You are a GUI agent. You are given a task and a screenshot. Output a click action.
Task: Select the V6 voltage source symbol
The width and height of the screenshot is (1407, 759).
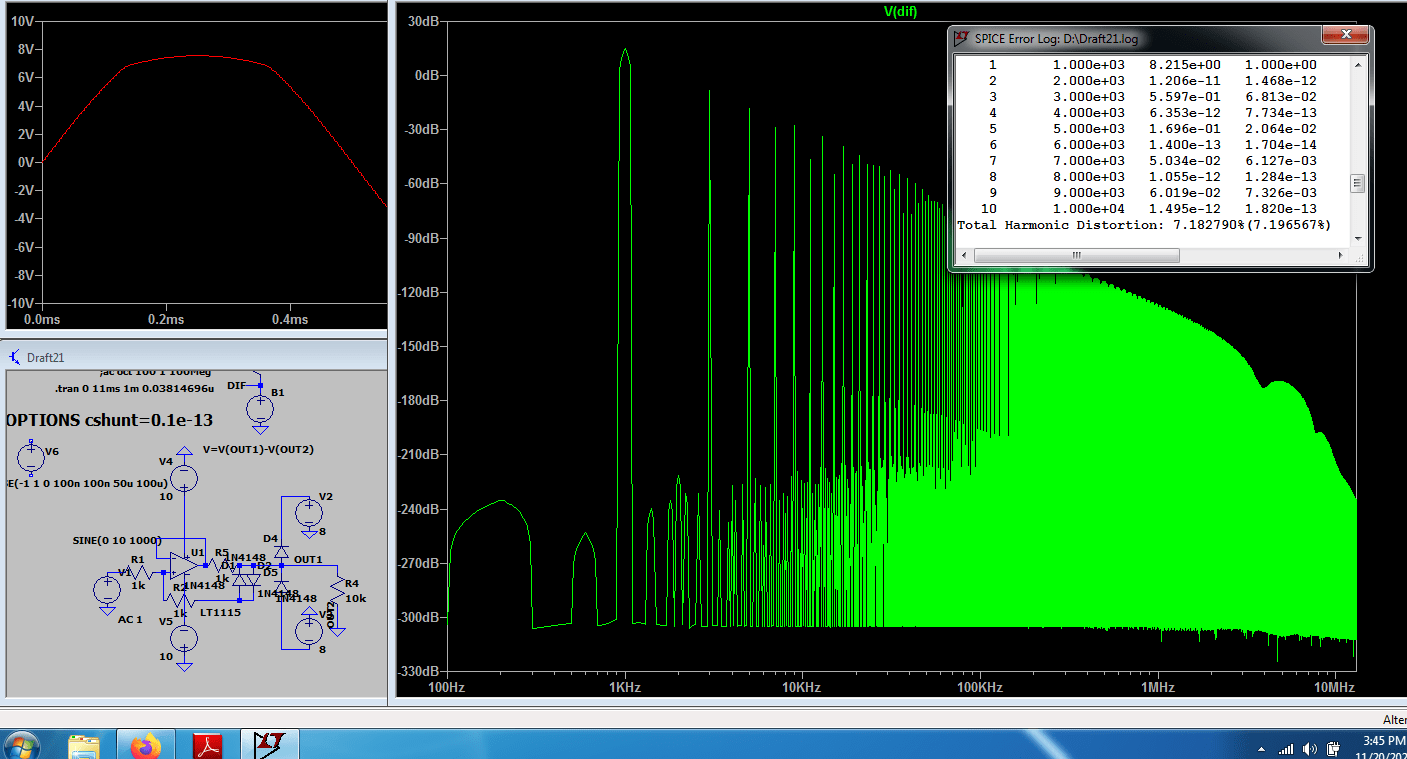coord(31,459)
